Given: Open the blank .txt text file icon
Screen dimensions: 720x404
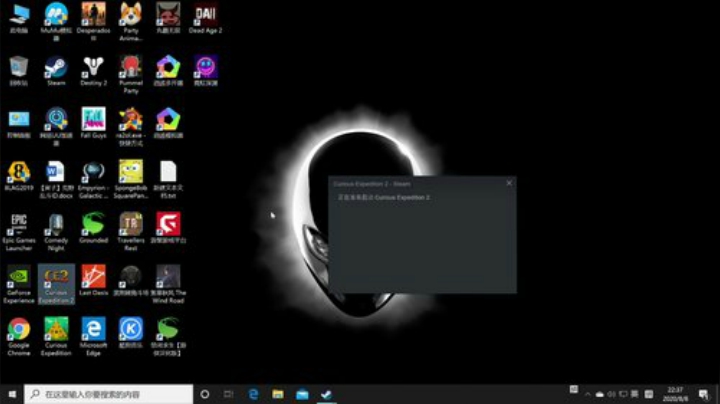Looking at the screenshot, I should tap(168, 179).
